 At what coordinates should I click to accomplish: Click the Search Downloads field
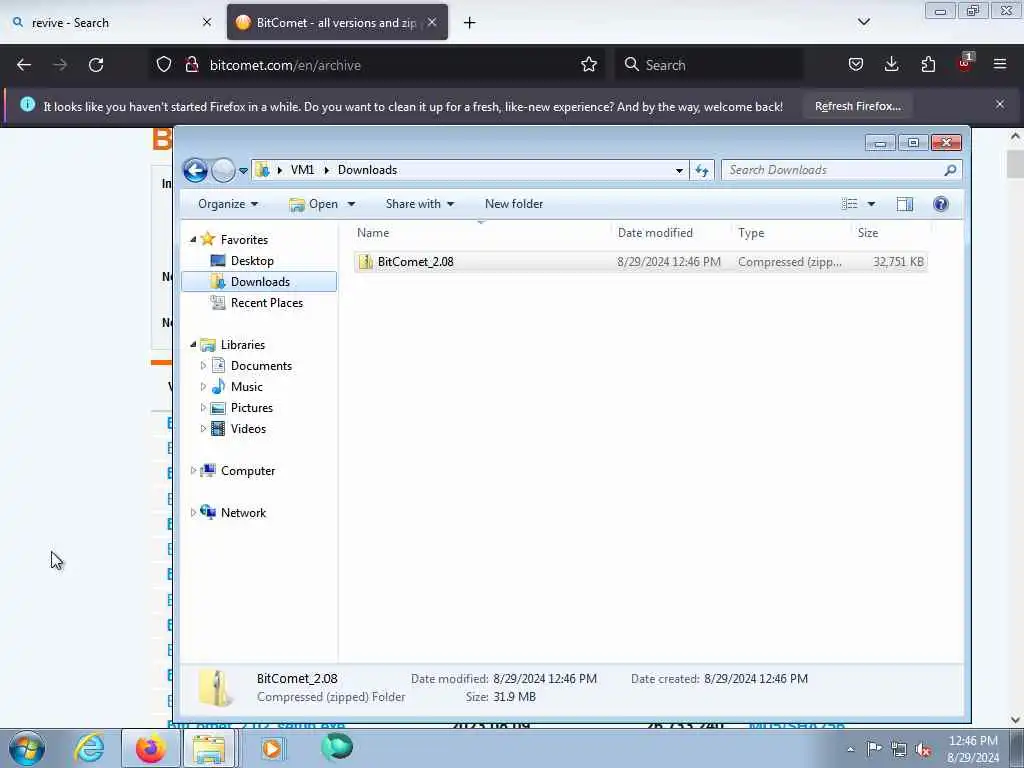[x=840, y=170]
